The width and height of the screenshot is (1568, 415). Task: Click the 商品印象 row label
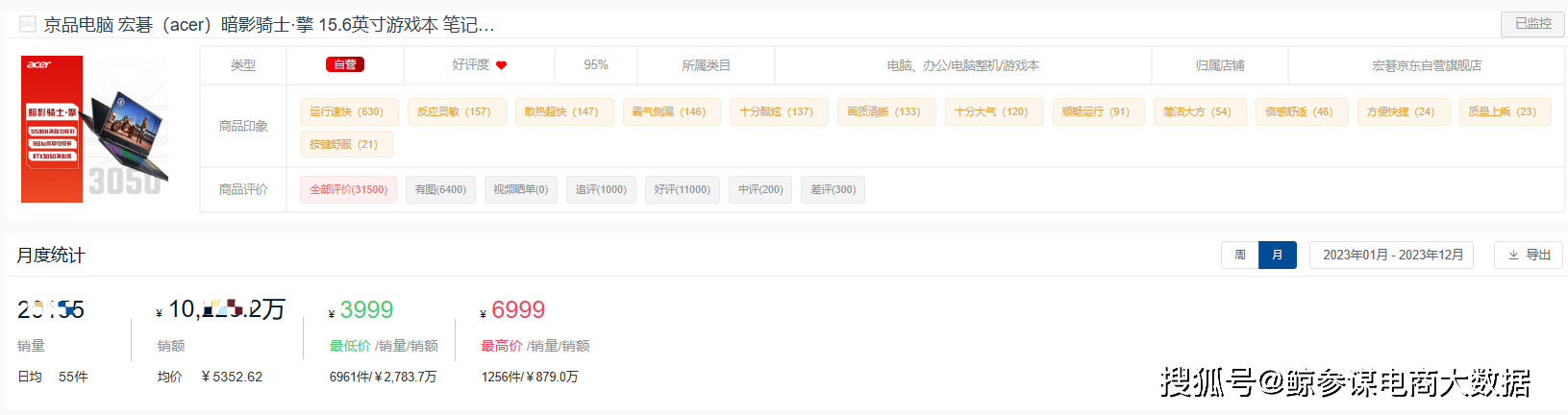(x=243, y=126)
